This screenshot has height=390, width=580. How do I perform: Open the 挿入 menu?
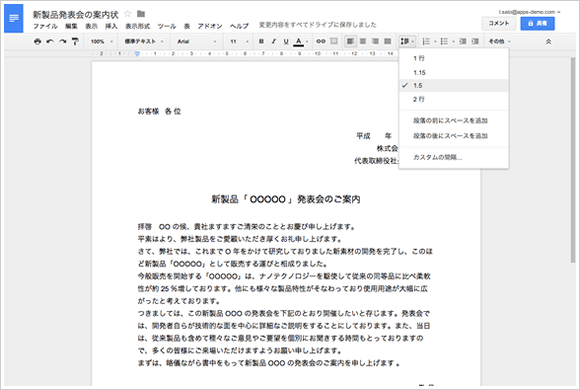(111, 26)
